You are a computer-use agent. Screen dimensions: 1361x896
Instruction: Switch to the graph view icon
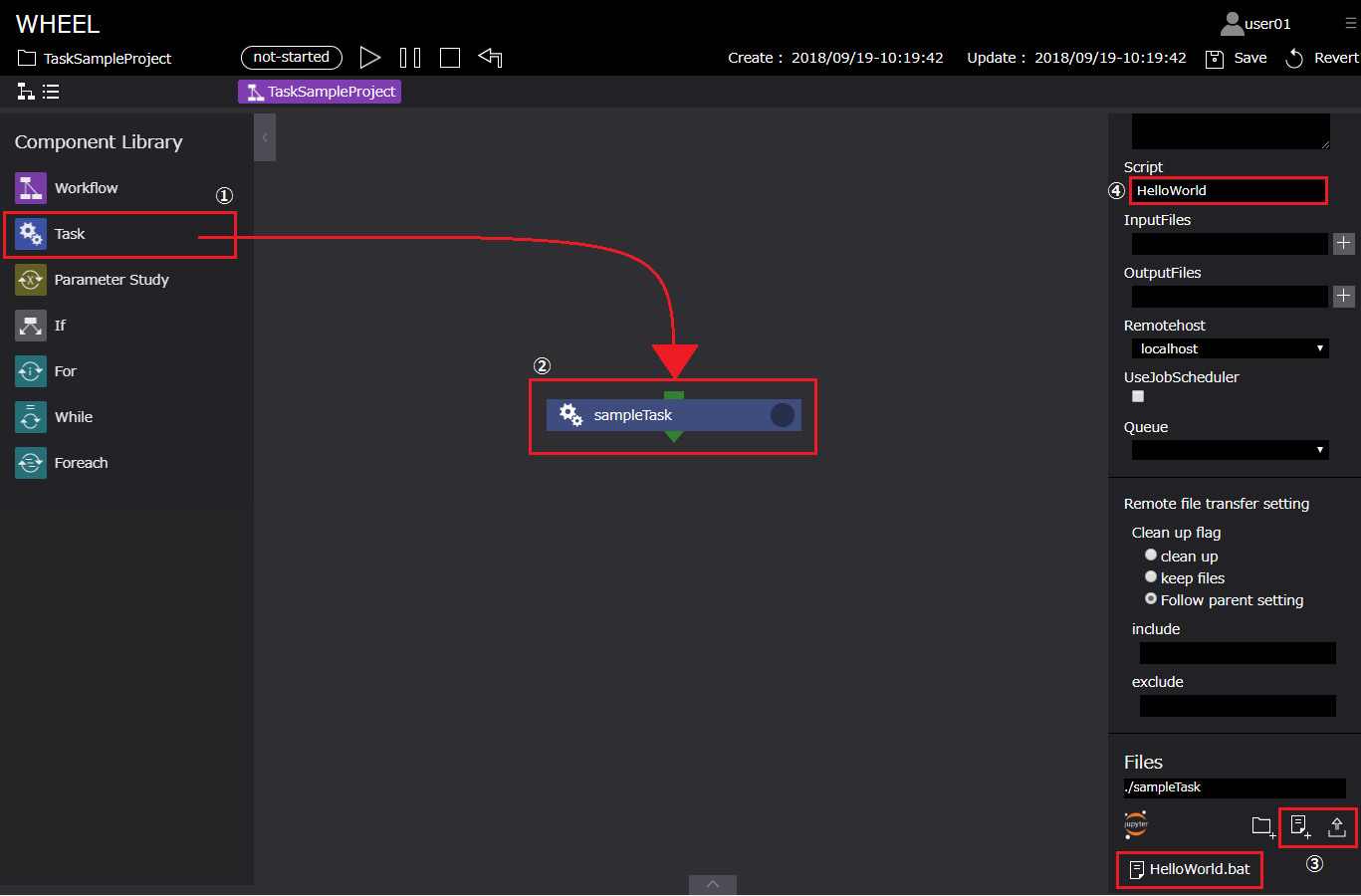pos(26,92)
